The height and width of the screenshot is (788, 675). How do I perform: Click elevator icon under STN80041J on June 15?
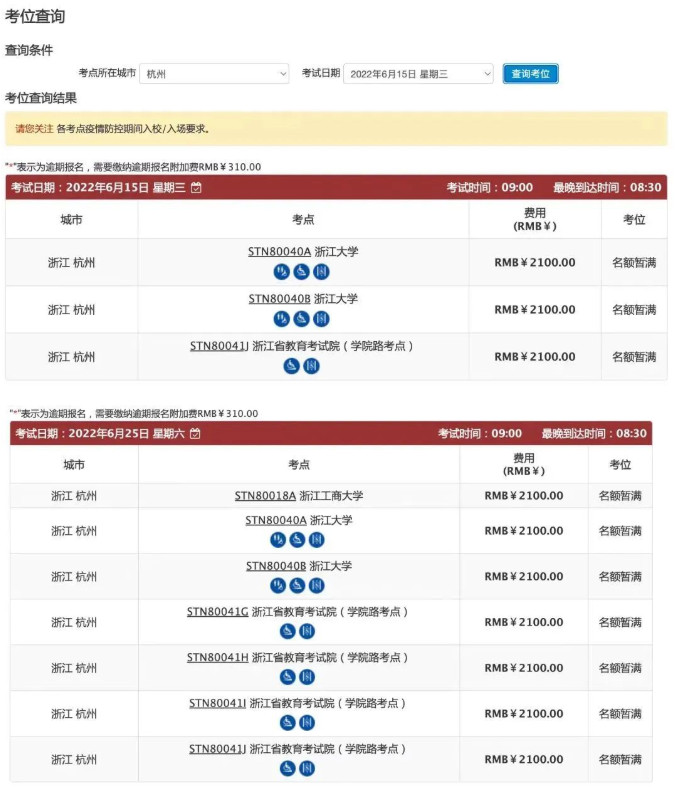click(311, 366)
